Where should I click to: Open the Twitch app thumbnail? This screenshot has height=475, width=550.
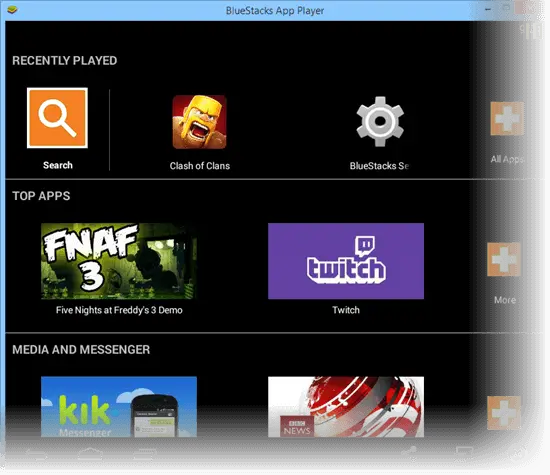[x=346, y=261]
